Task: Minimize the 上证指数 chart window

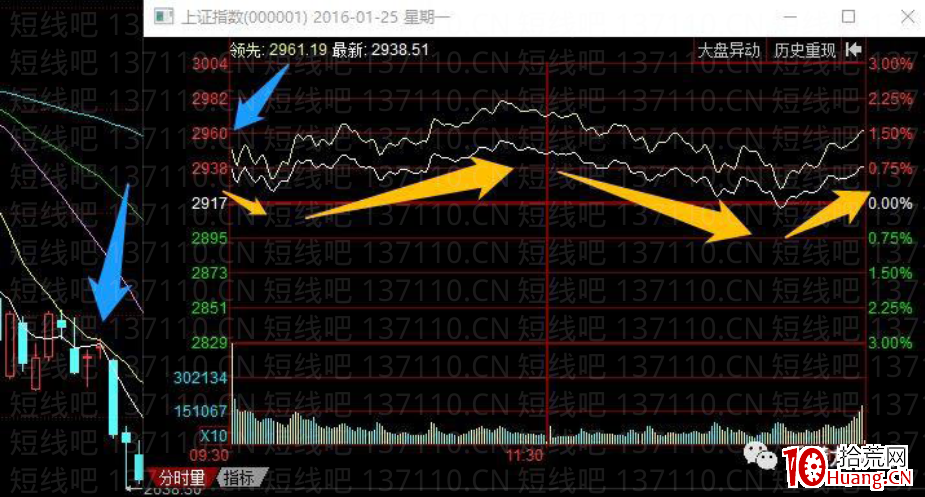Action: coord(790,17)
